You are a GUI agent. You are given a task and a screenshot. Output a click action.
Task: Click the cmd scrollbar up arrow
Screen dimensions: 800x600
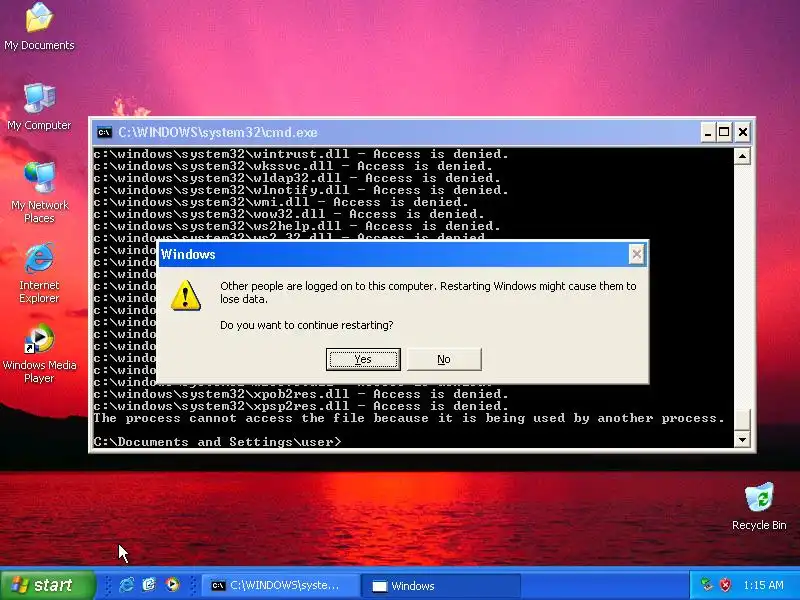click(742, 156)
